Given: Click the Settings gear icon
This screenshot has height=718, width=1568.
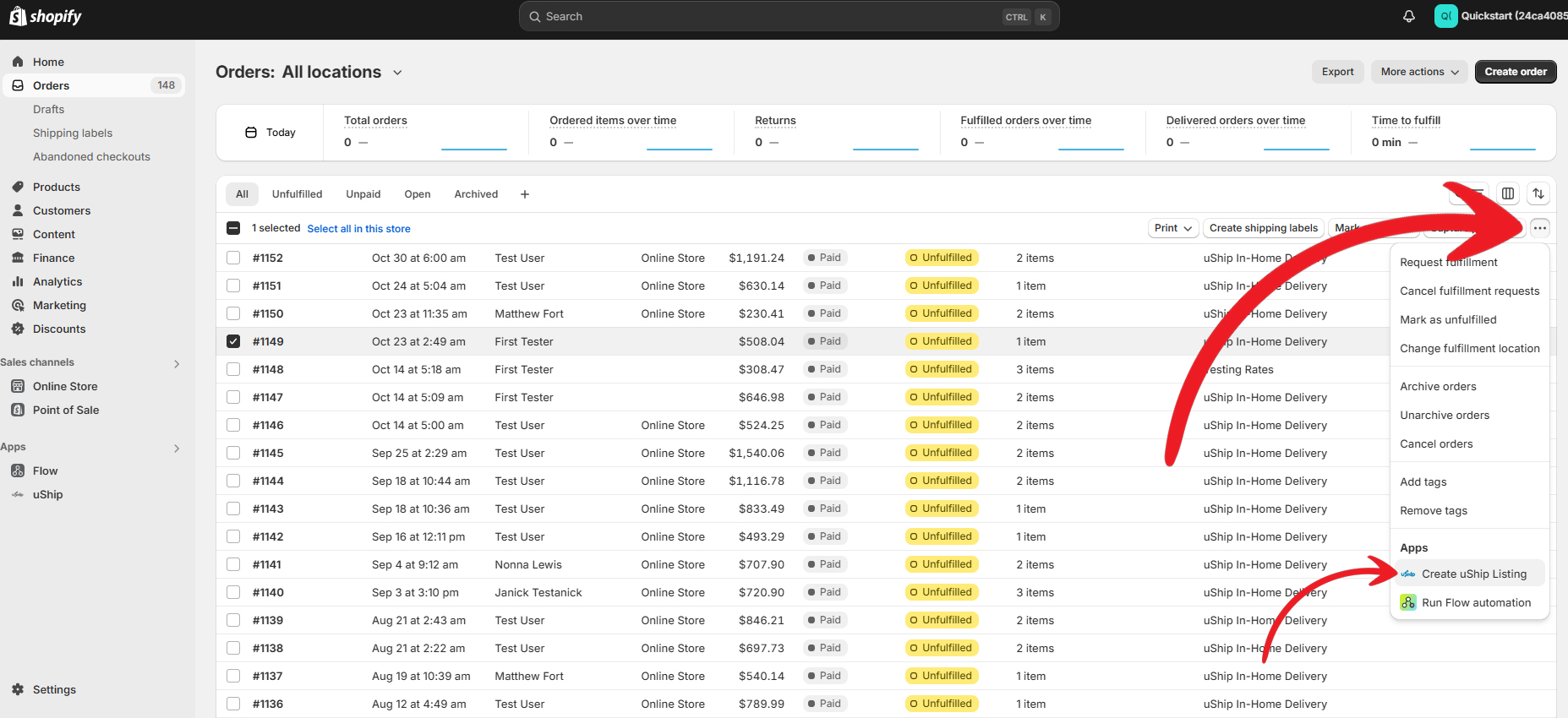Looking at the screenshot, I should 18,689.
